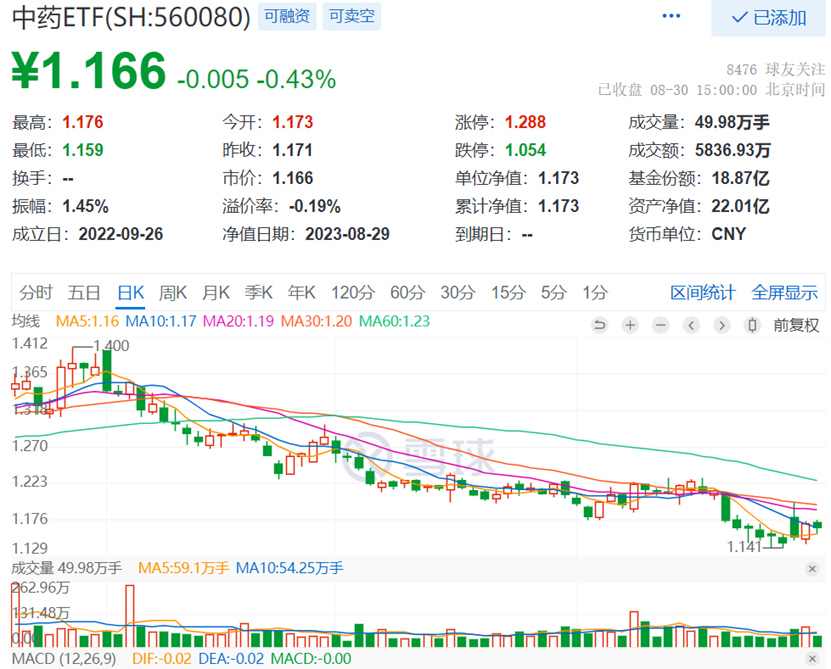Screen dimensions: 831x669
Task: Switch to the 120分 interval tab
Action: (353, 292)
